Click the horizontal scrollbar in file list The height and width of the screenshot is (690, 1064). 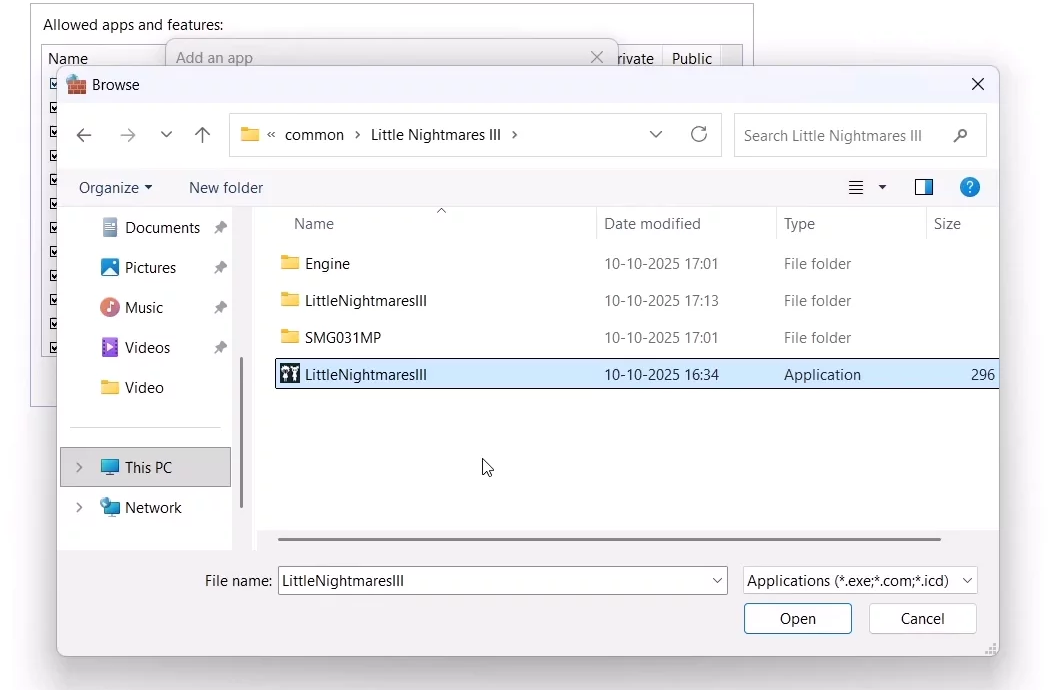tap(608, 539)
